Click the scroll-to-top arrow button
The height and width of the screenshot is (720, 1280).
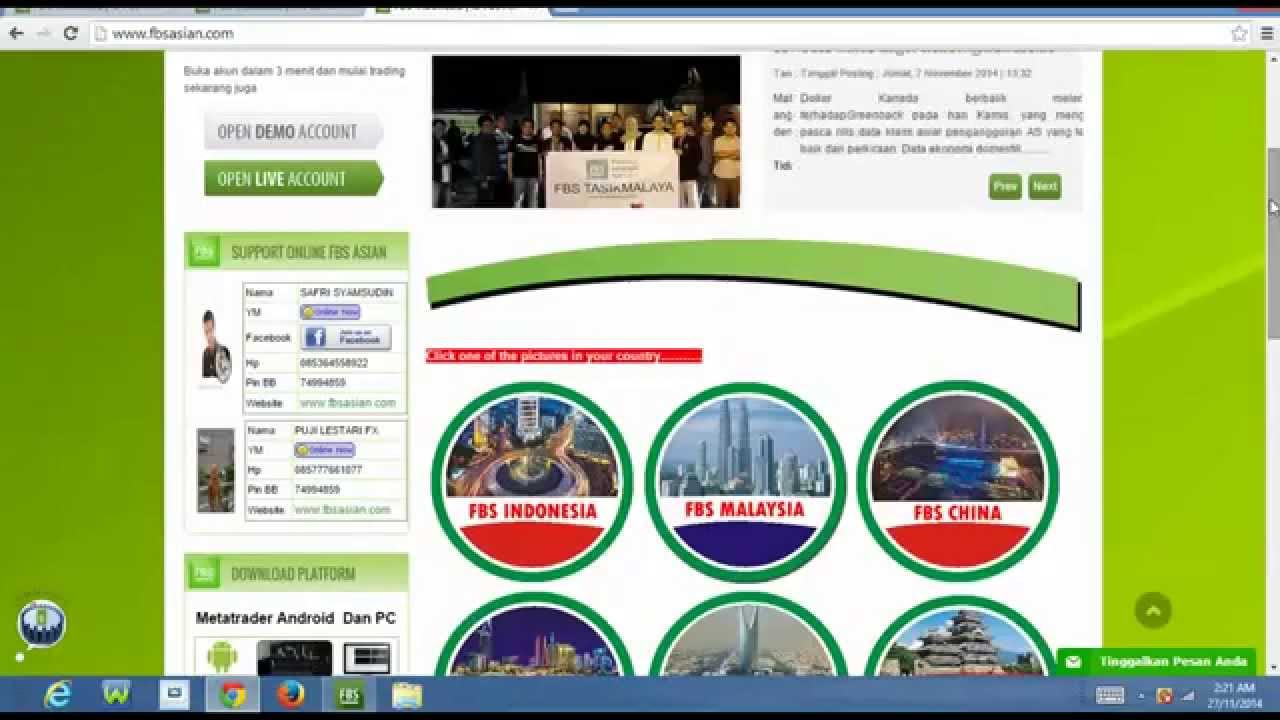point(1153,610)
